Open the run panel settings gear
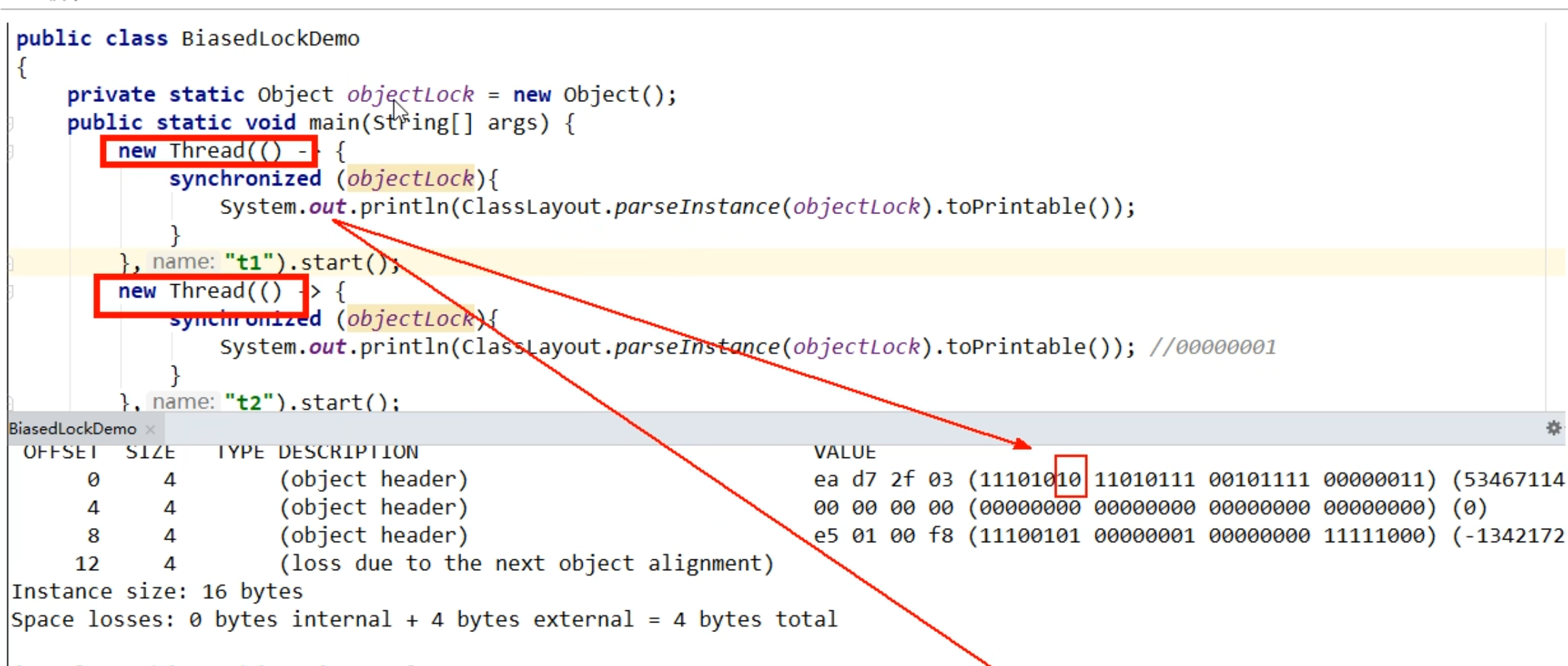Screen dimensions: 1568x666 click(1553, 428)
